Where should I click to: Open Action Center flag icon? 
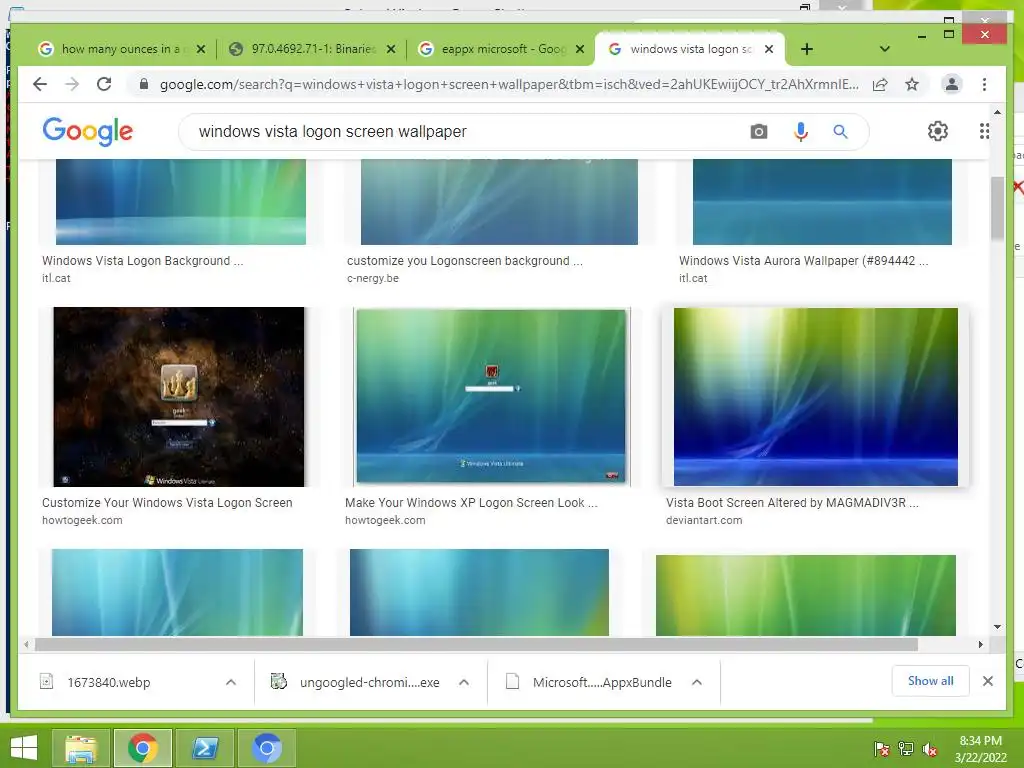point(882,749)
